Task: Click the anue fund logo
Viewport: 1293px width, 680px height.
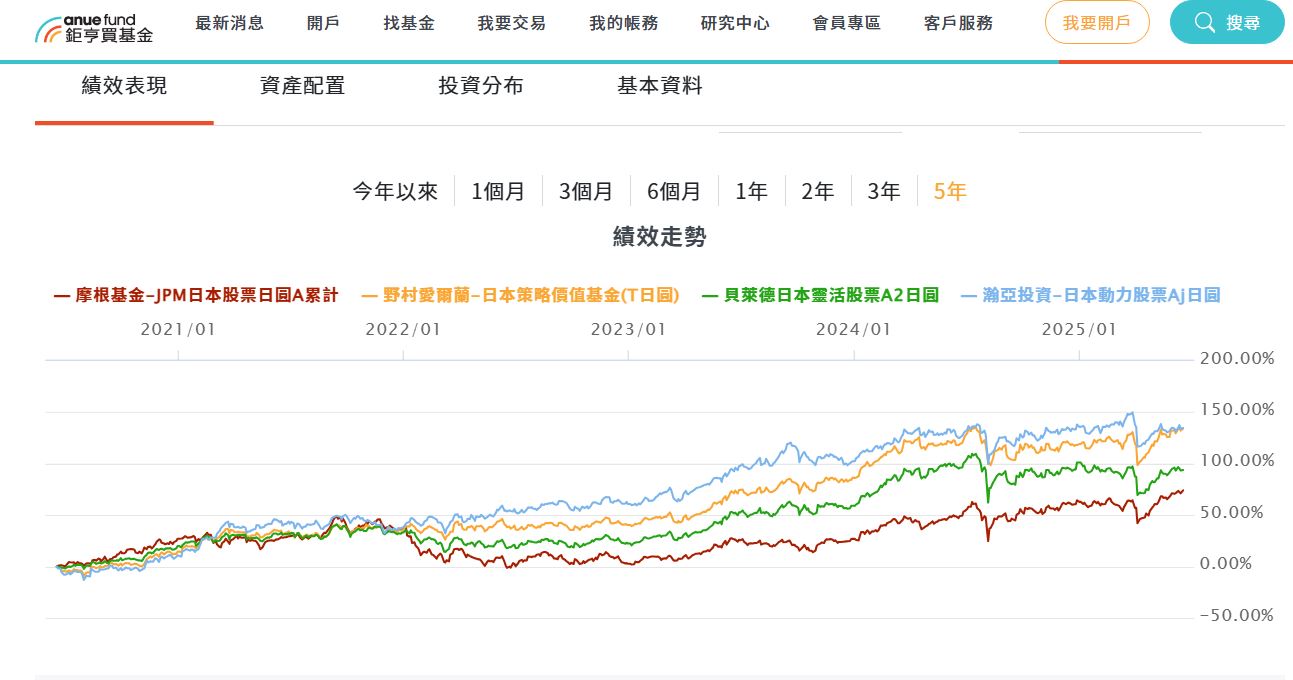Action: click(95, 28)
